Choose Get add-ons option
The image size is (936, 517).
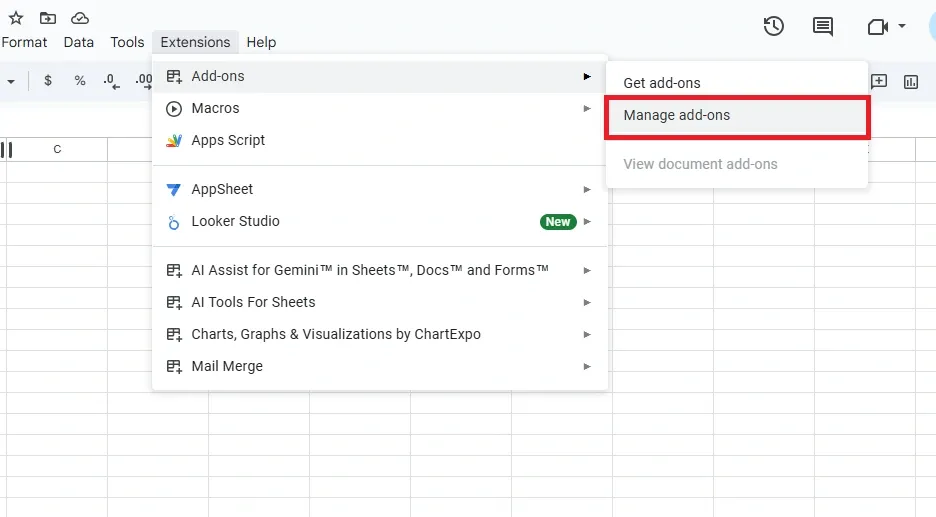tap(662, 83)
